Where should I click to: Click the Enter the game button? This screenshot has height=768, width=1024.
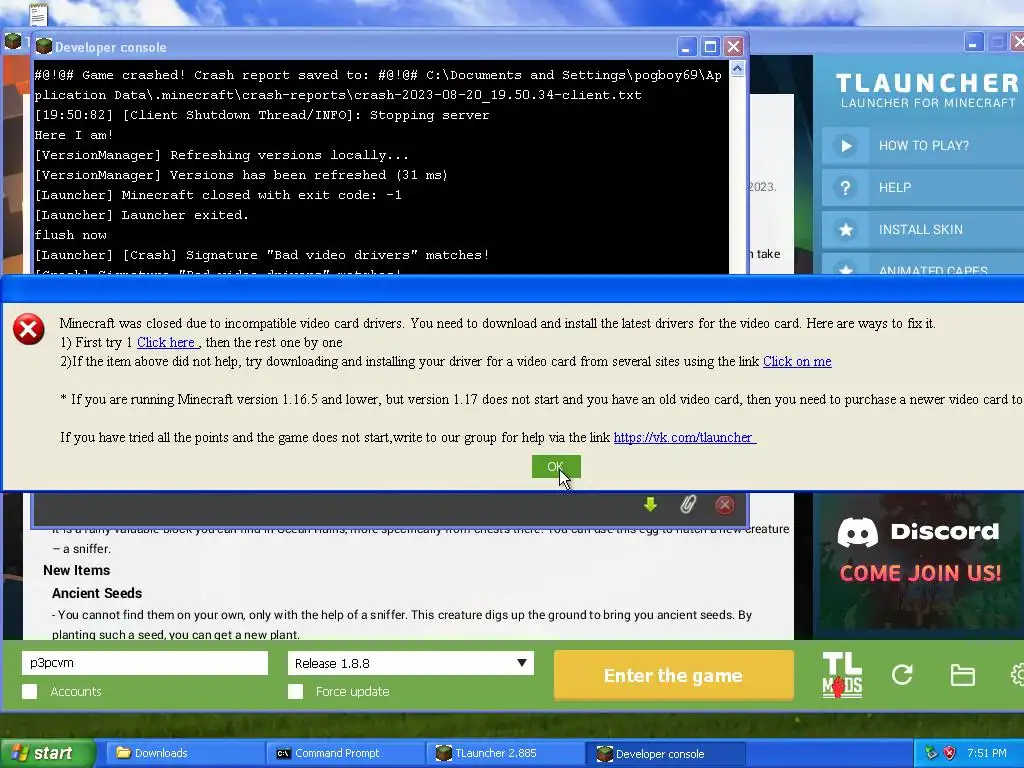pos(673,675)
